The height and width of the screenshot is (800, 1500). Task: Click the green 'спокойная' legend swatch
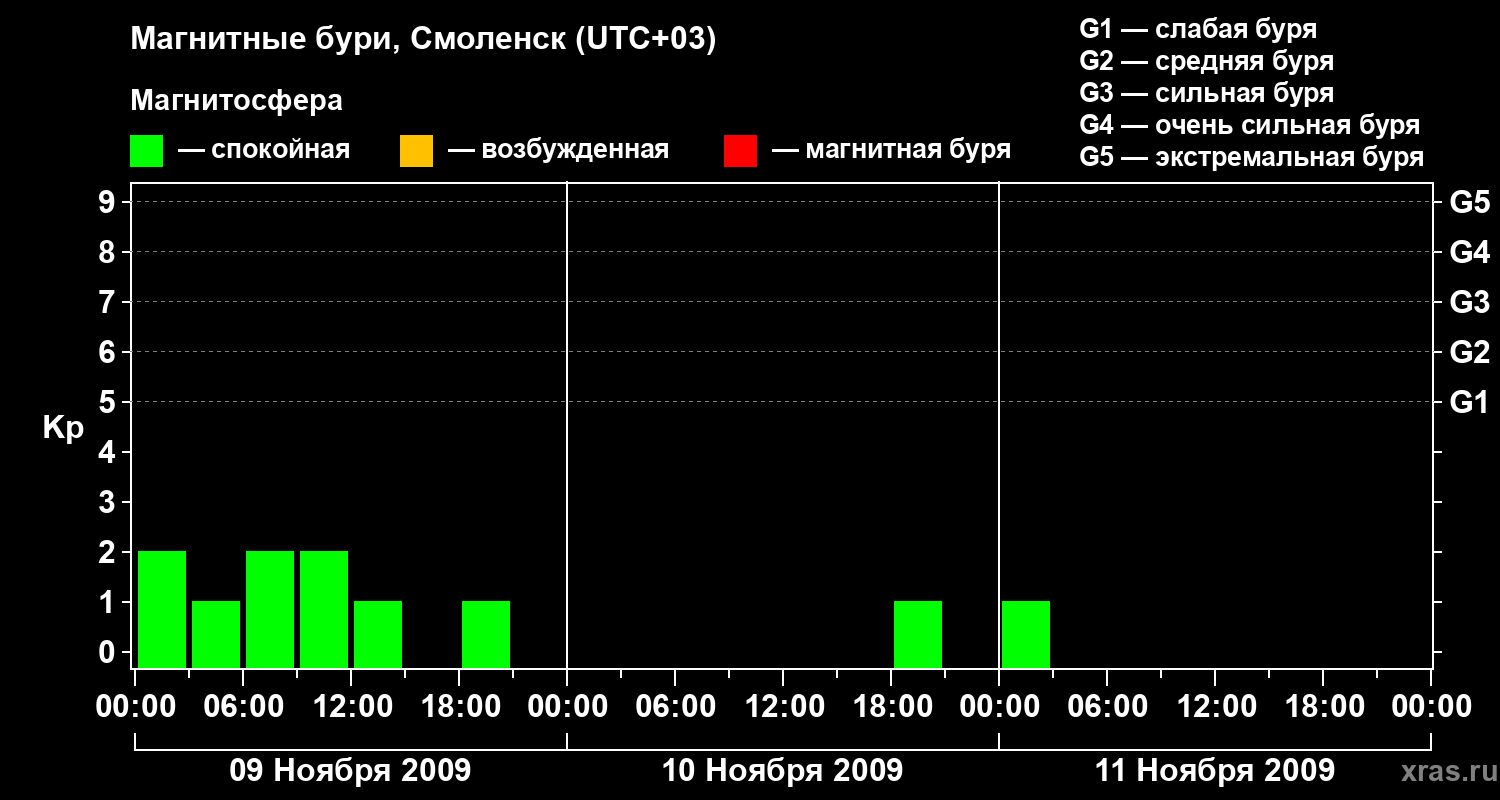147,151
